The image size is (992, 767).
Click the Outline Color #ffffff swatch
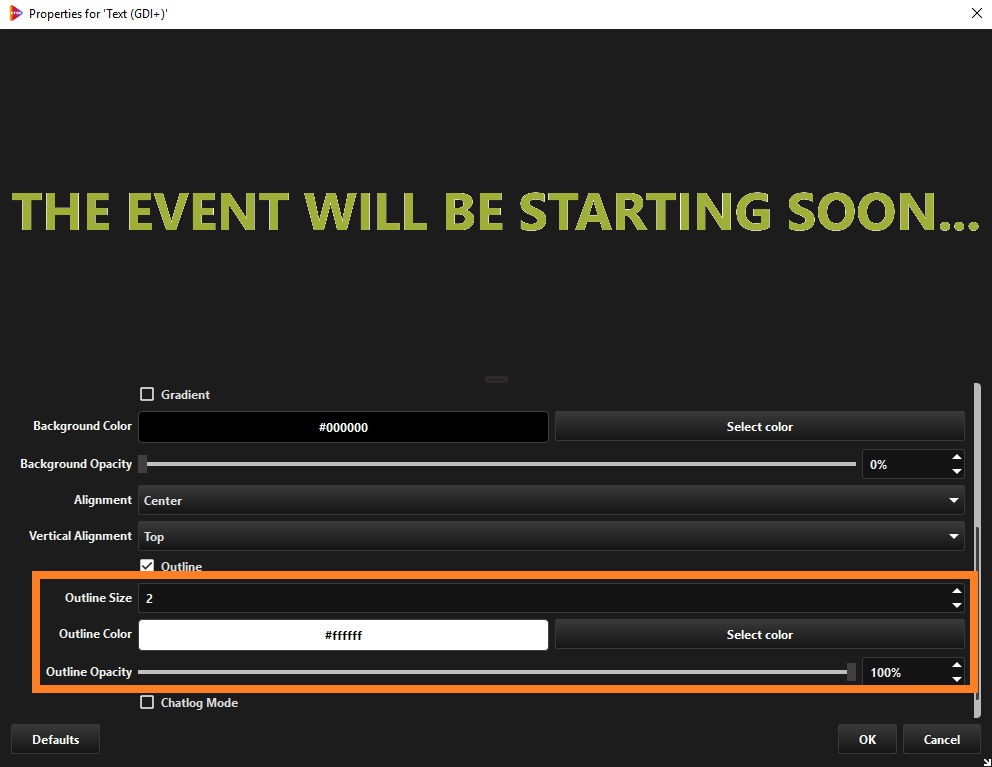(x=344, y=635)
